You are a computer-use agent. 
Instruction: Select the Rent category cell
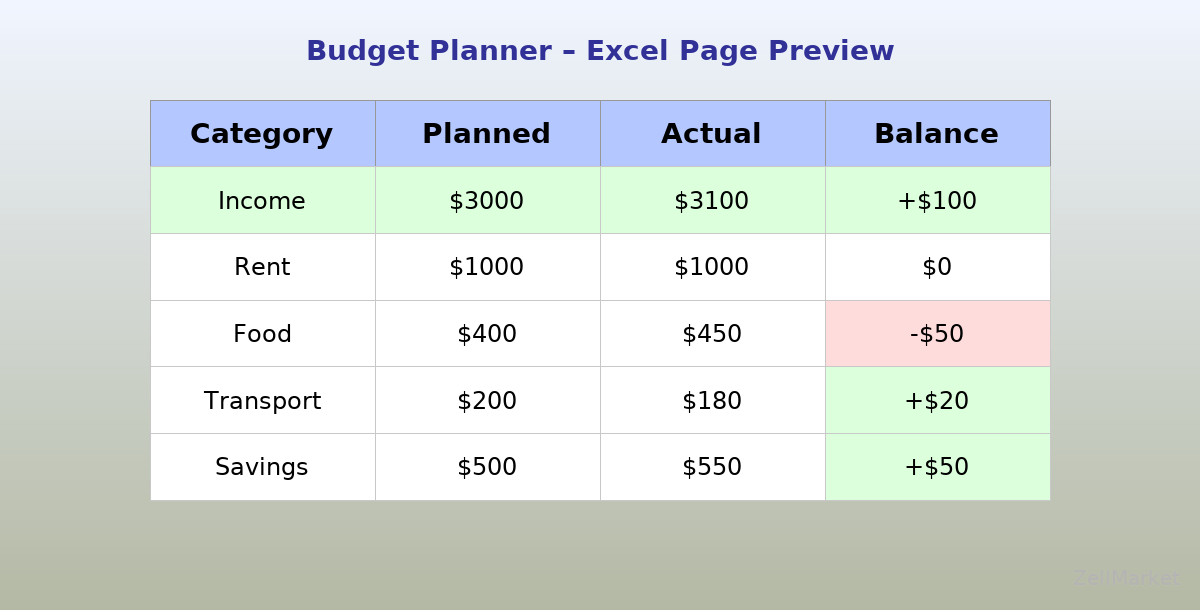tap(262, 267)
